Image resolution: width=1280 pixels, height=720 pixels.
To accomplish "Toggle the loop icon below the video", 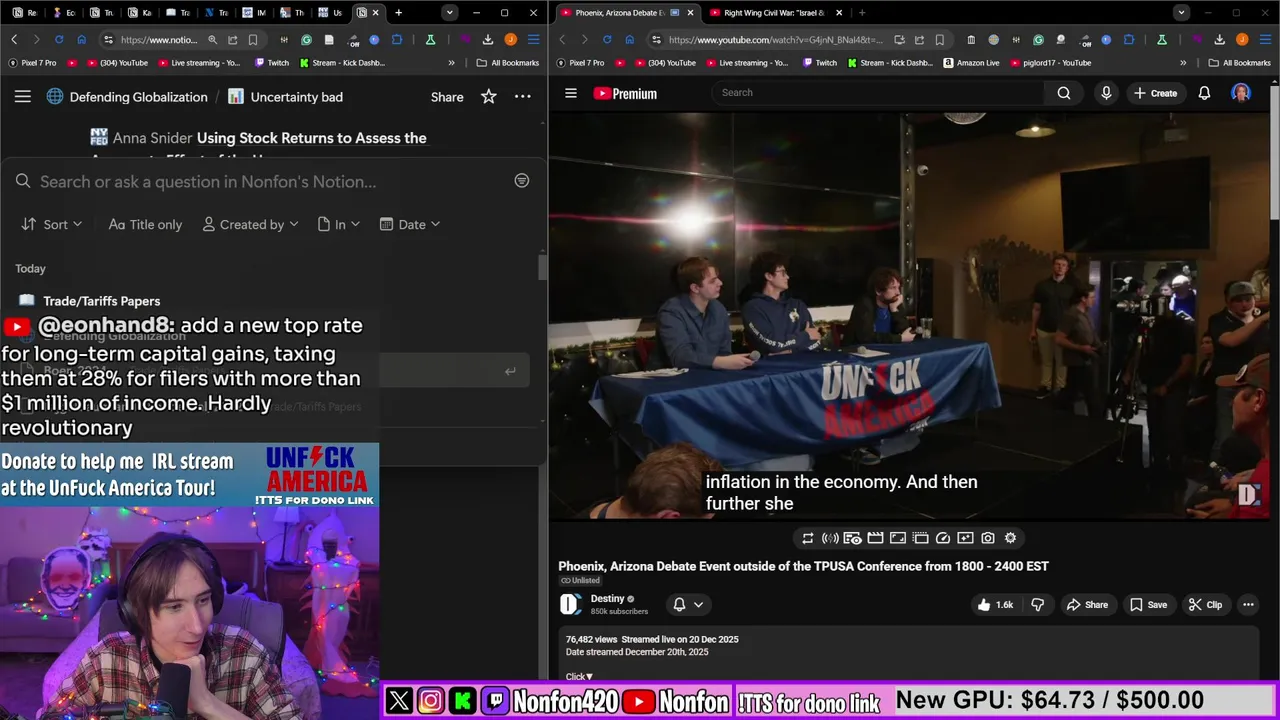I will 807,538.
